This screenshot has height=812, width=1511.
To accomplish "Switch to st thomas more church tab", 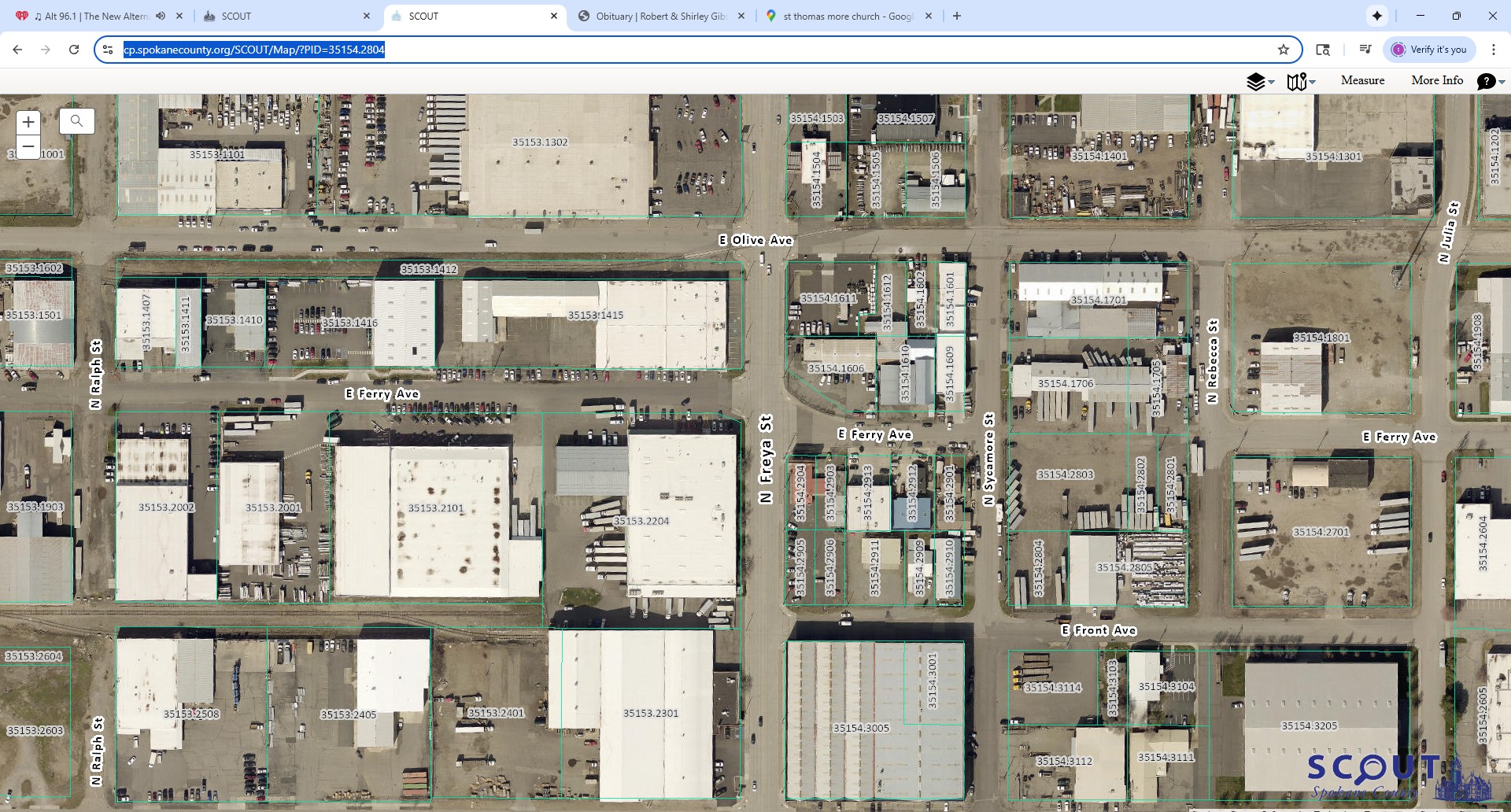I will tap(846, 16).
